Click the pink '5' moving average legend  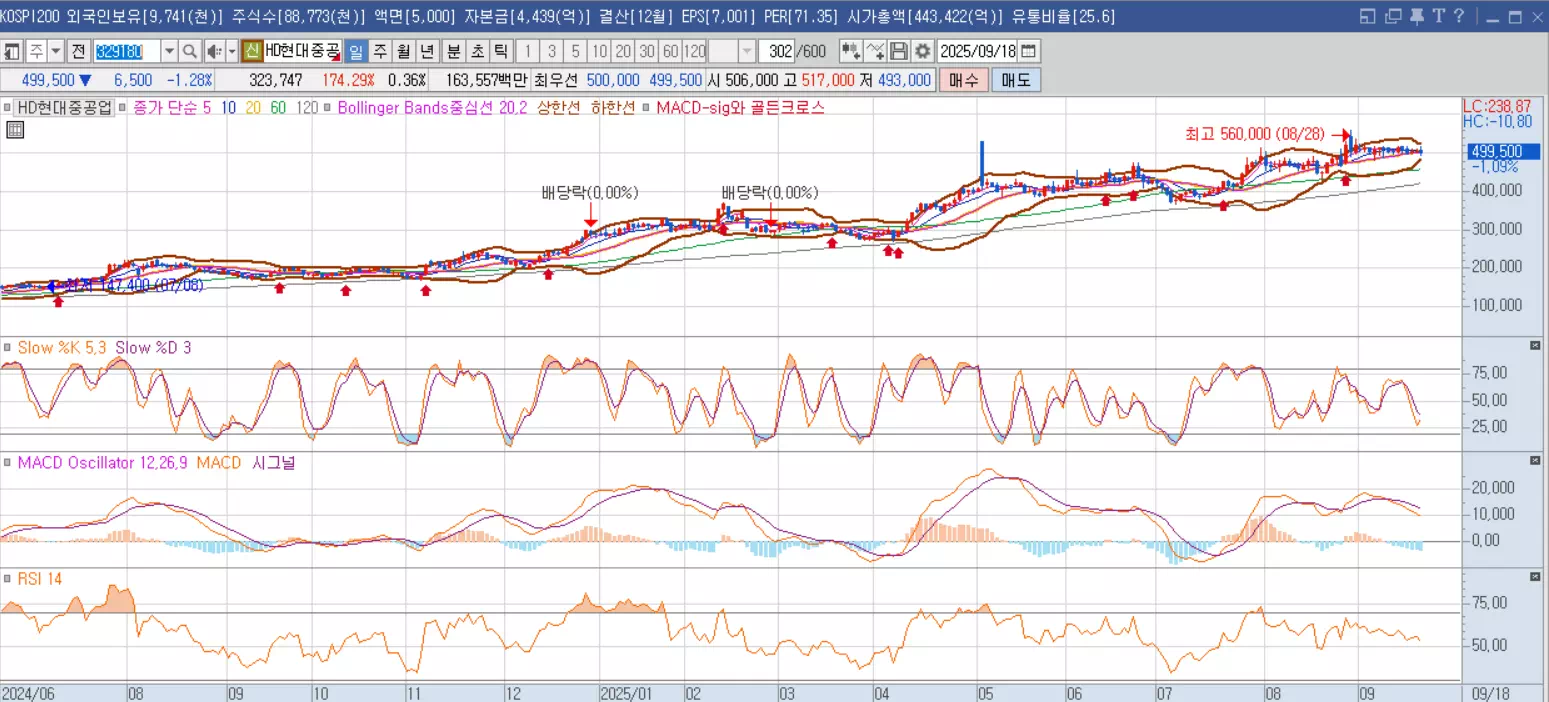click(207, 107)
